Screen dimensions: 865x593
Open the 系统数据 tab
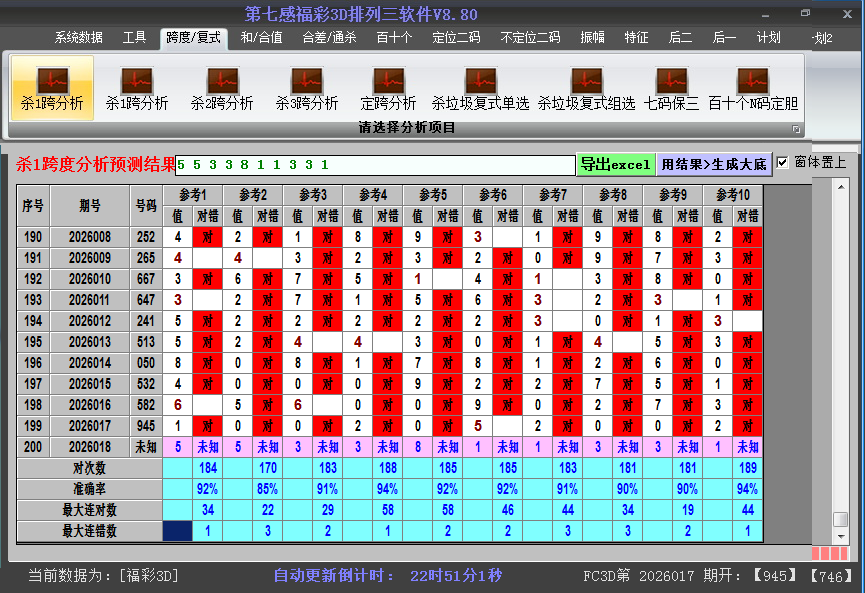78,38
